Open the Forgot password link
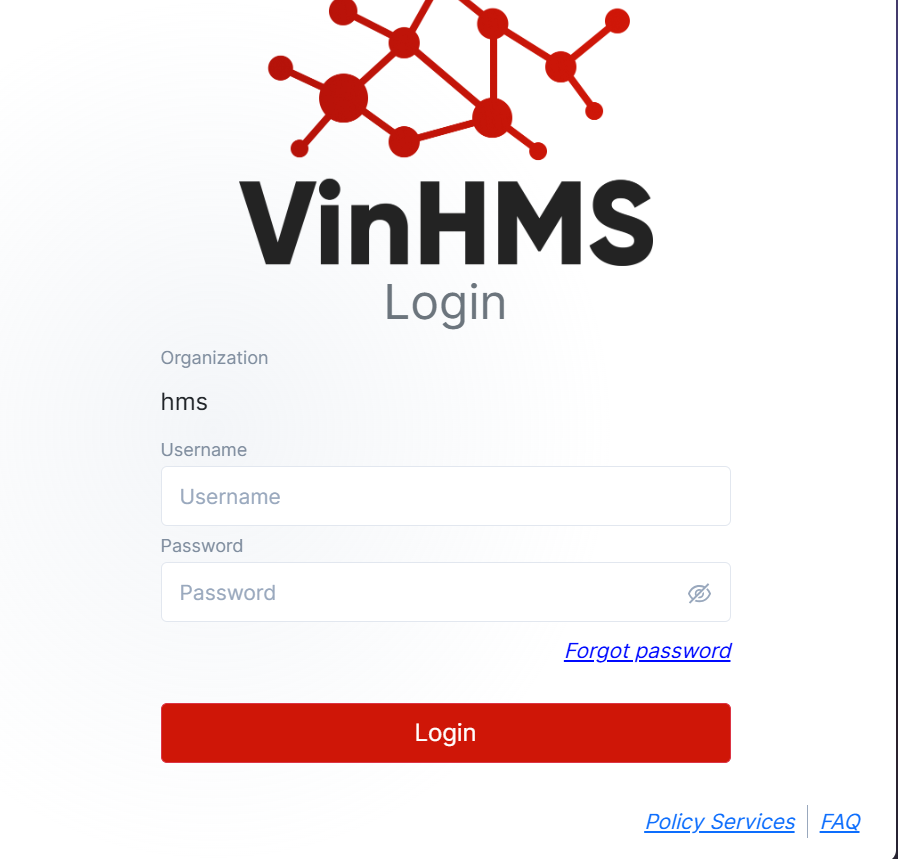 647,651
